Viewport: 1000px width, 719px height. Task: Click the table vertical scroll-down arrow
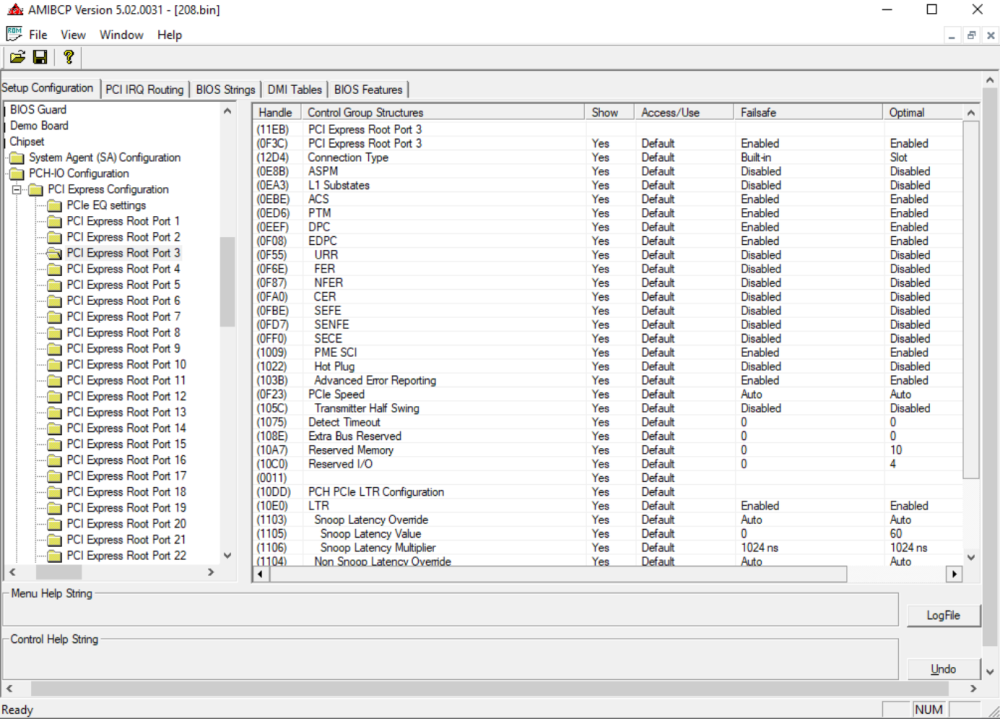pyautogui.click(x=971, y=557)
